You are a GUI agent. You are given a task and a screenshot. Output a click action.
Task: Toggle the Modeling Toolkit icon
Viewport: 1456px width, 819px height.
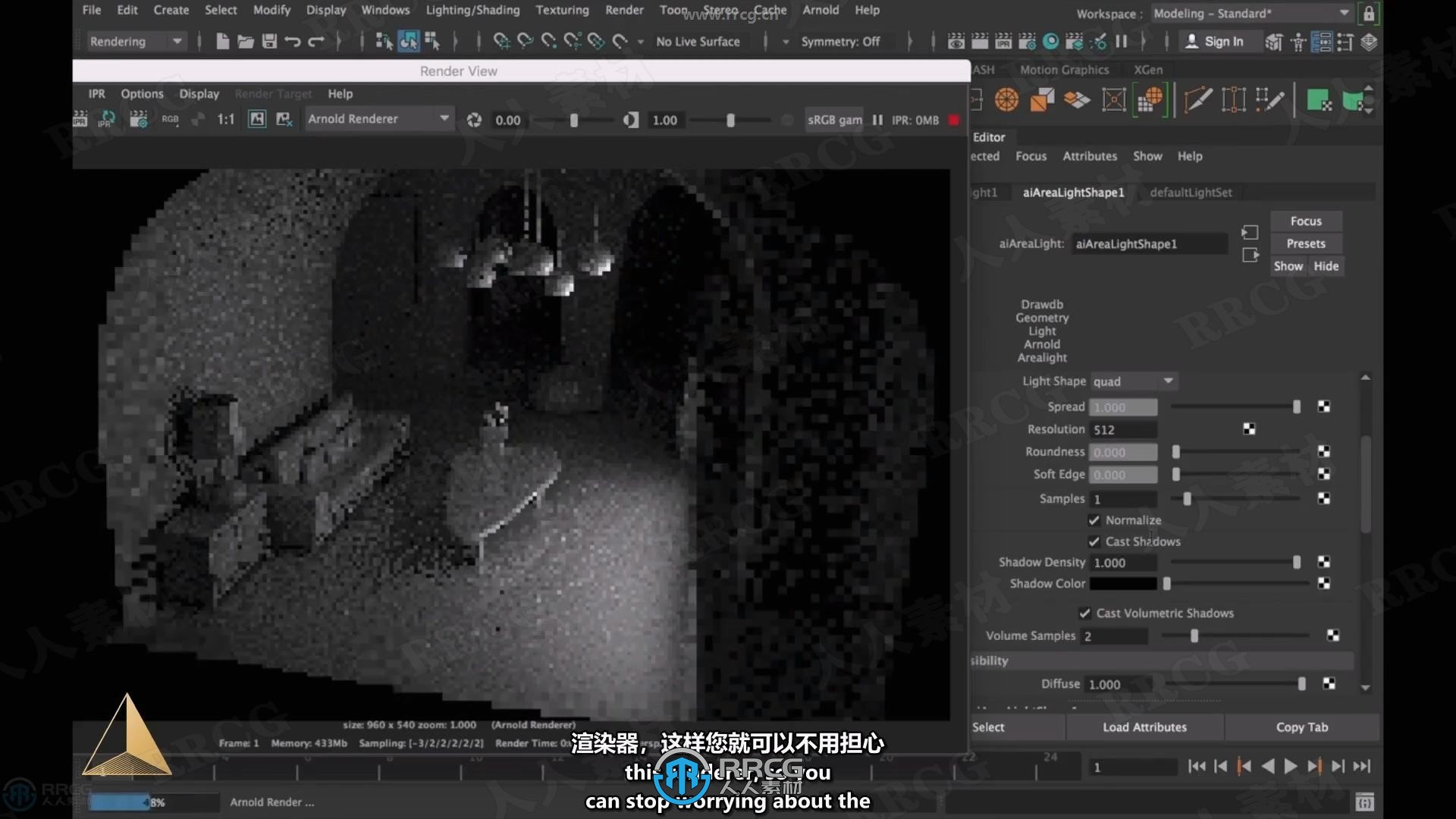1274,42
